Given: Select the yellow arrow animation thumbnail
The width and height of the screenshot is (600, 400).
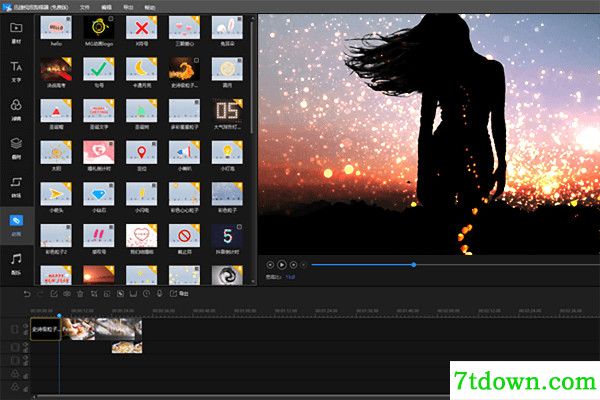Looking at the screenshot, I should pos(56,194).
